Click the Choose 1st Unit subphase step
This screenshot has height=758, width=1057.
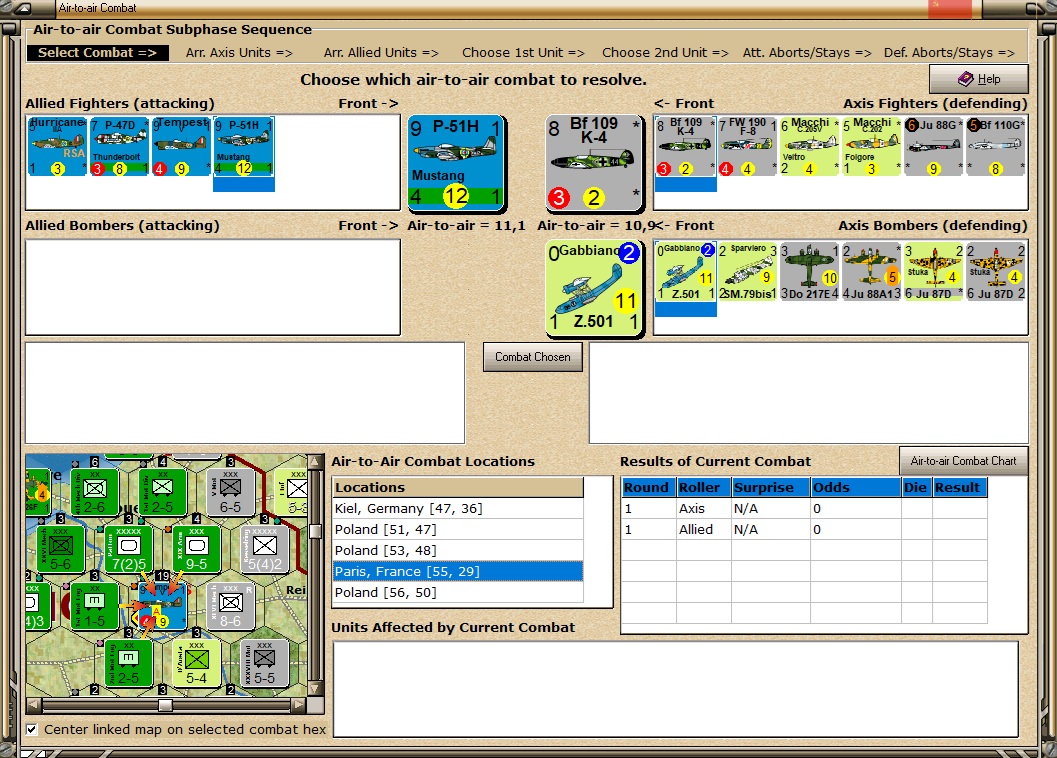click(523, 53)
